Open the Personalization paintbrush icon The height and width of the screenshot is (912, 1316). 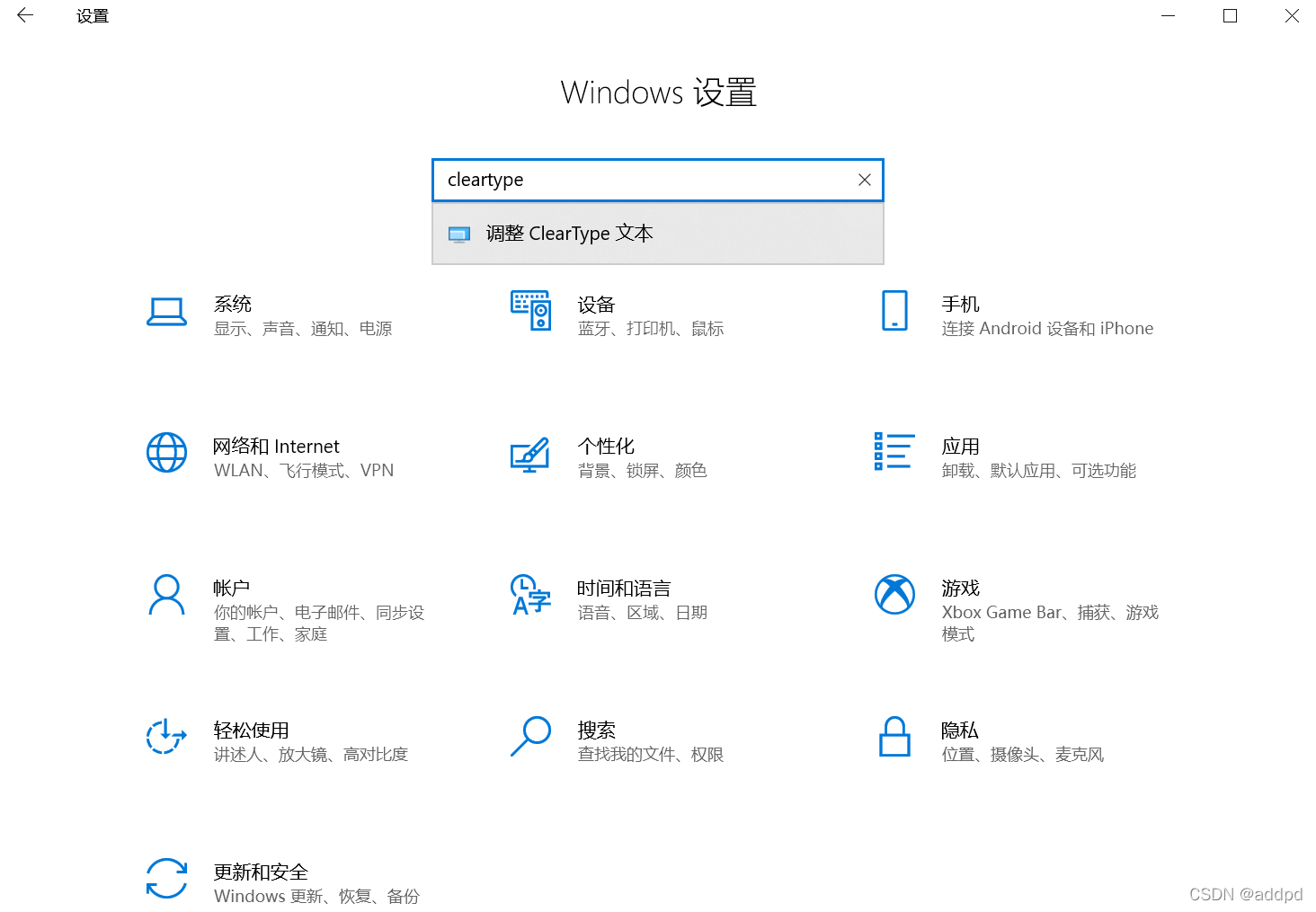point(530,455)
